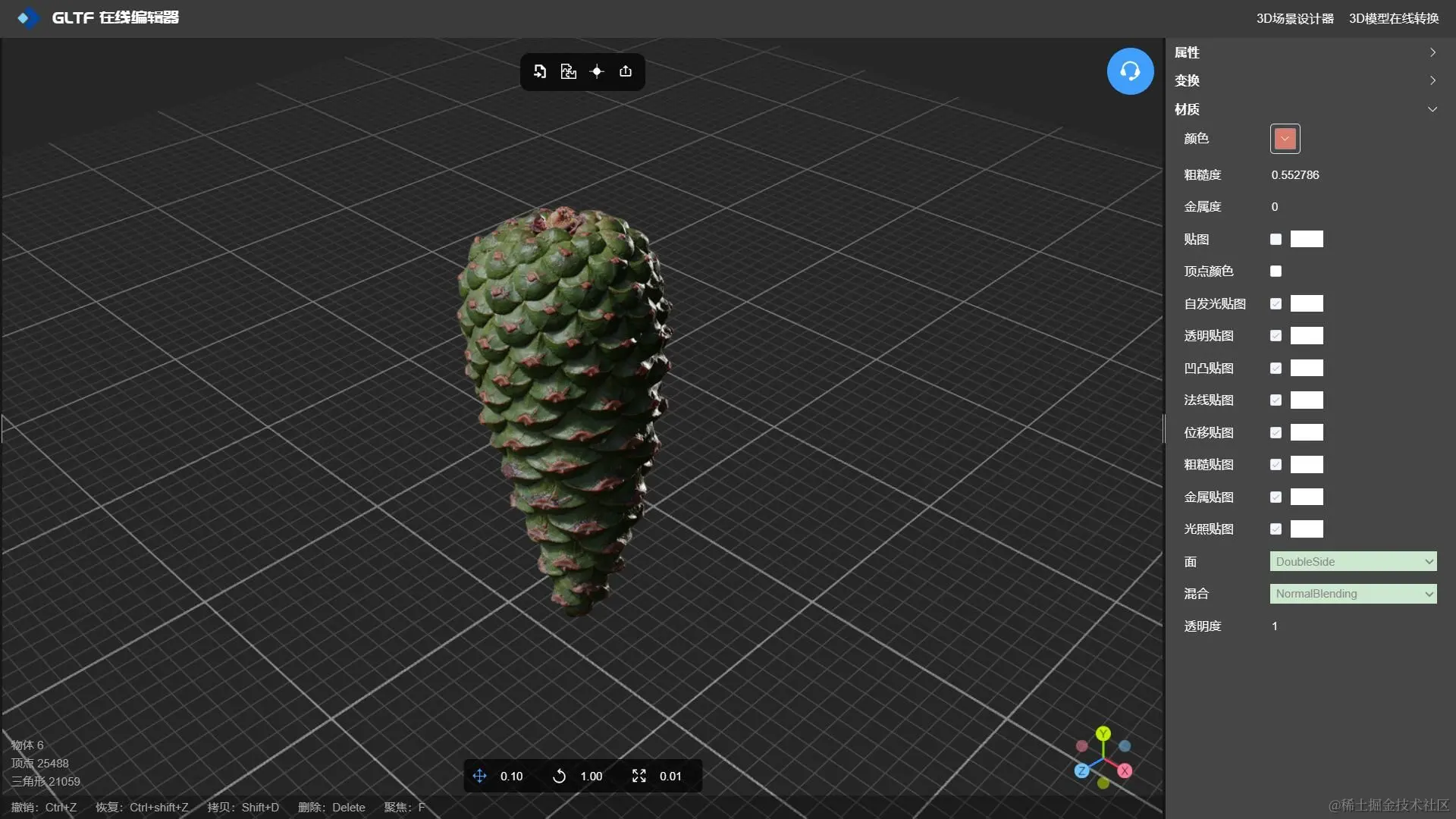Screen dimensions: 1456x819
Task: Select the rotate tool icon
Action: click(559, 776)
